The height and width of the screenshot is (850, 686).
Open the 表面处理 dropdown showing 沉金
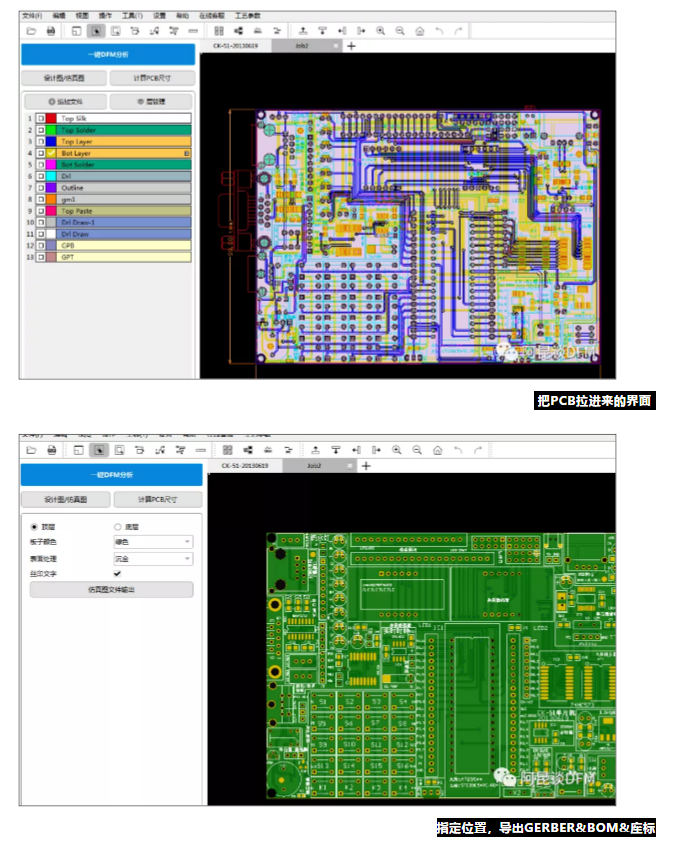(x=152, y=558)
